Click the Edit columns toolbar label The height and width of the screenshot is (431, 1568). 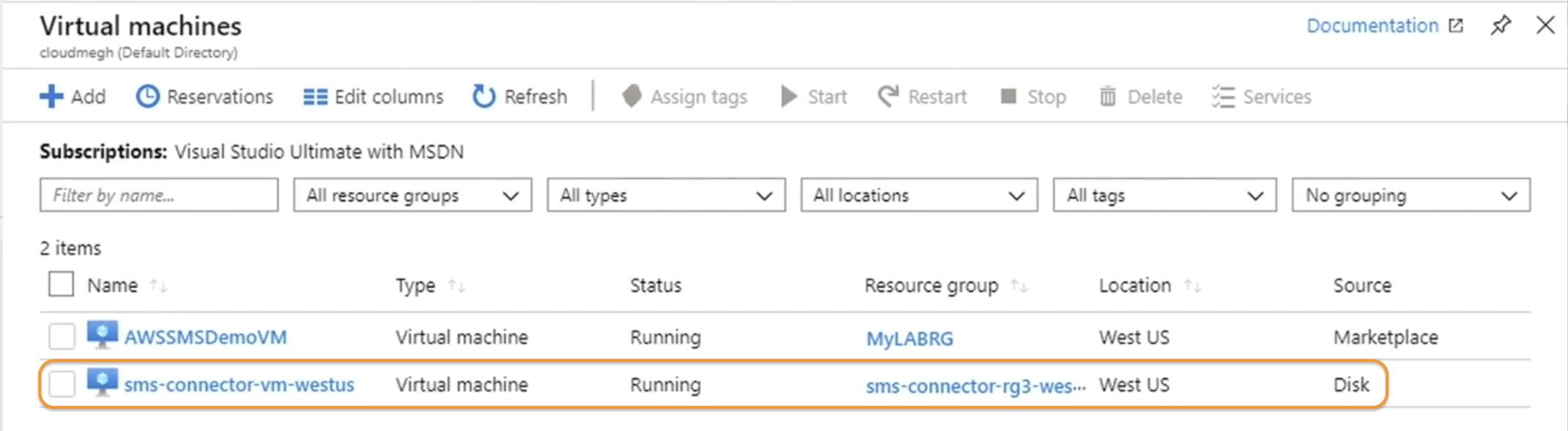[x=389, y=97]
